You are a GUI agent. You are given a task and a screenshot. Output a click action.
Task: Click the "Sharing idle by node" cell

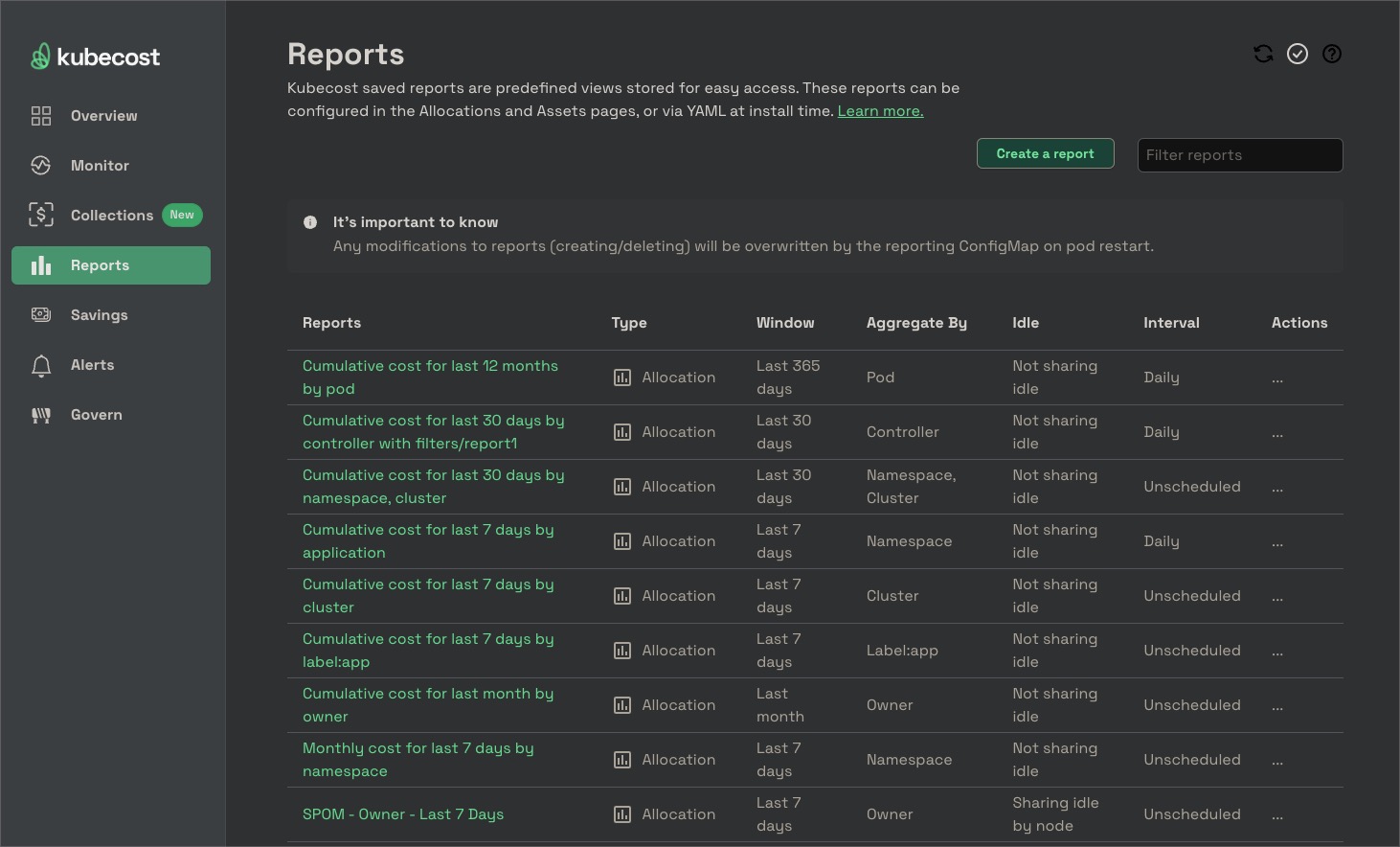tap(1055, 814)
